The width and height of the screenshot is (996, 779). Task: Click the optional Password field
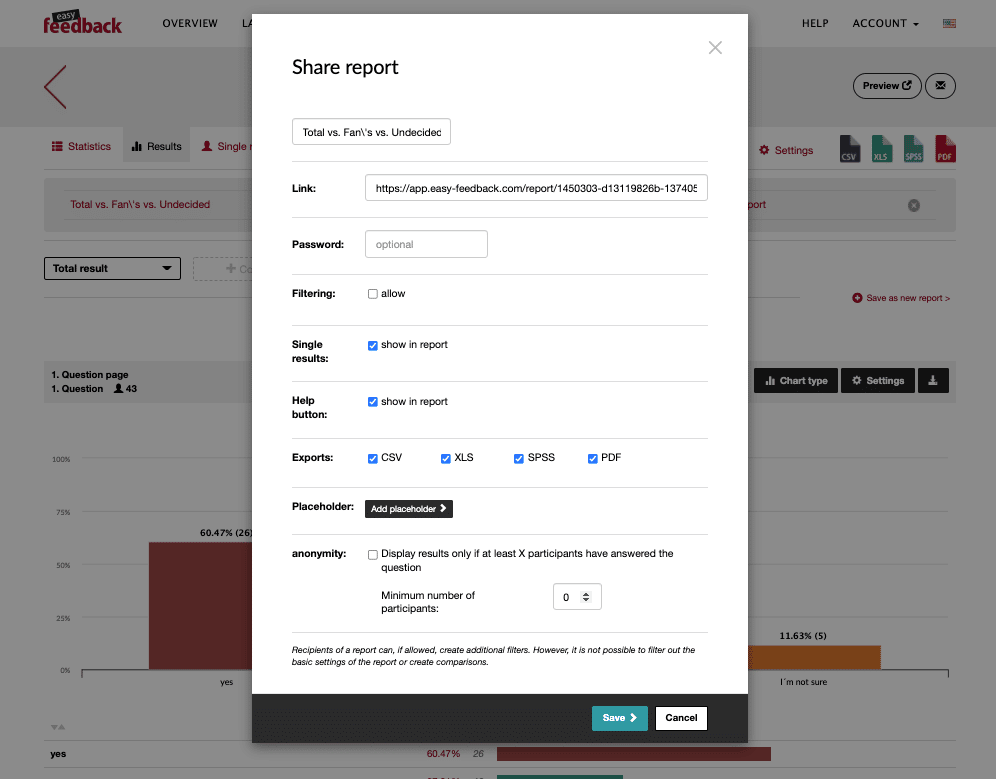point(426,243)
